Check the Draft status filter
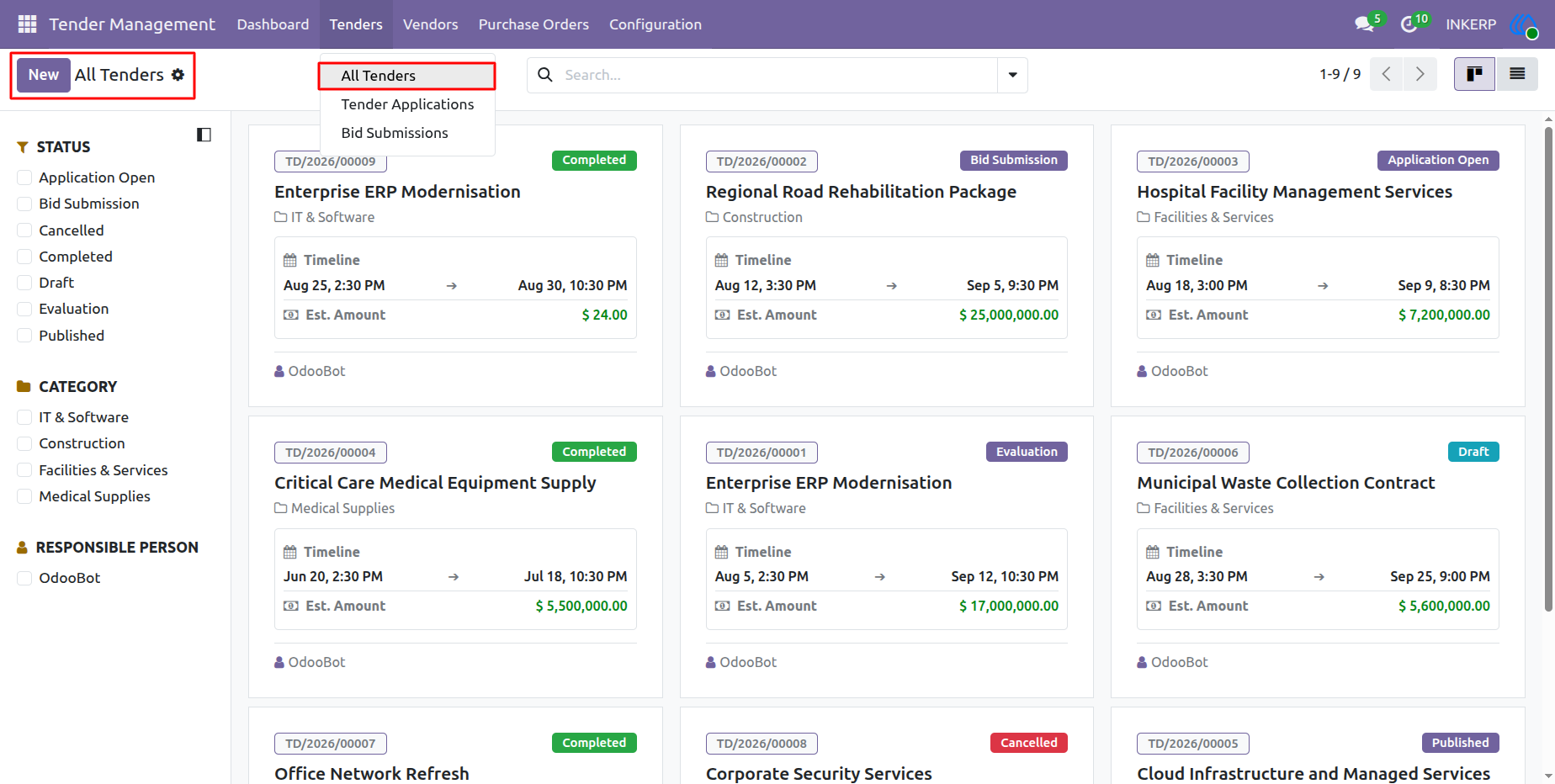1555x784 pixels. coord(24,283)
